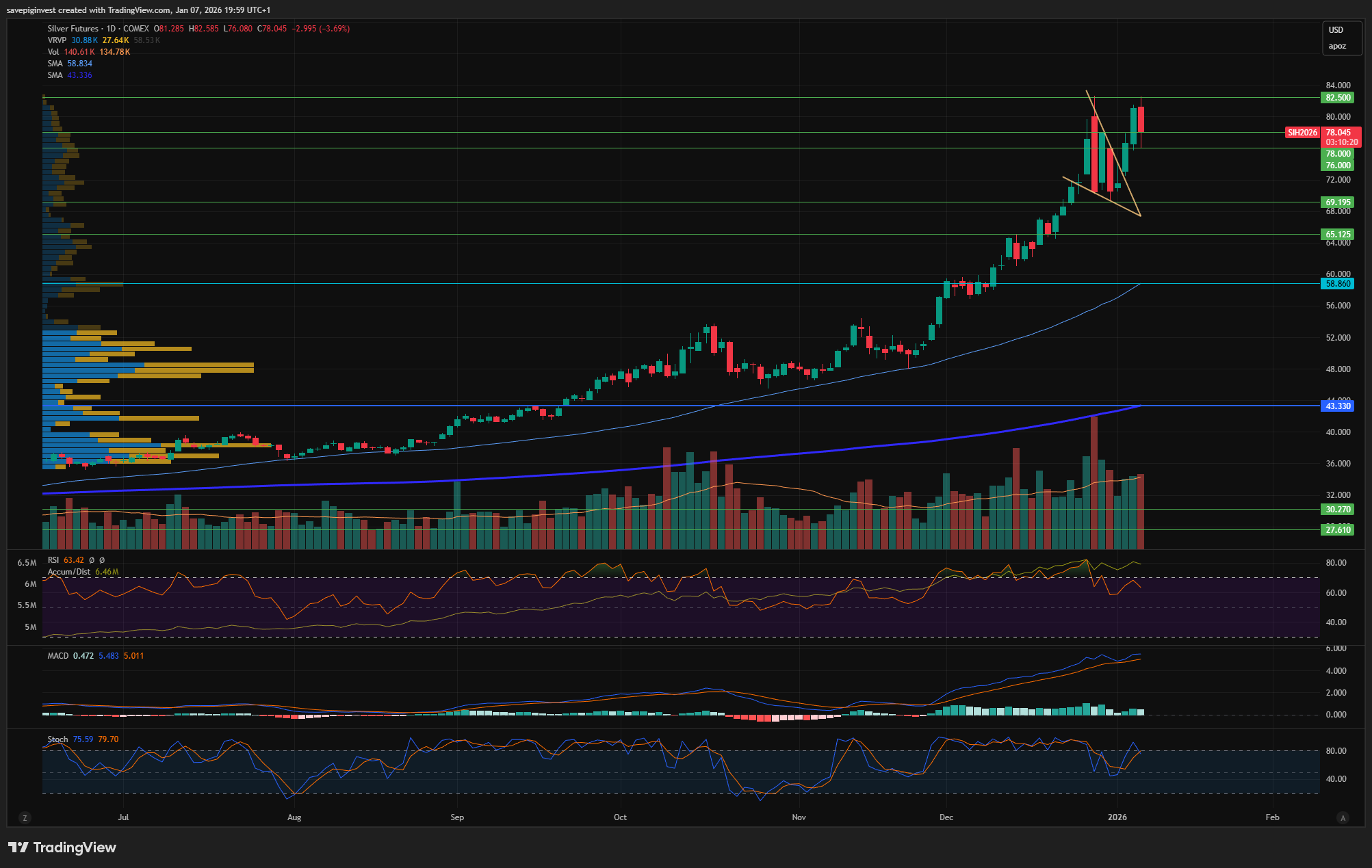
Task: Click the Stoch indicator label
Action: 57,739
